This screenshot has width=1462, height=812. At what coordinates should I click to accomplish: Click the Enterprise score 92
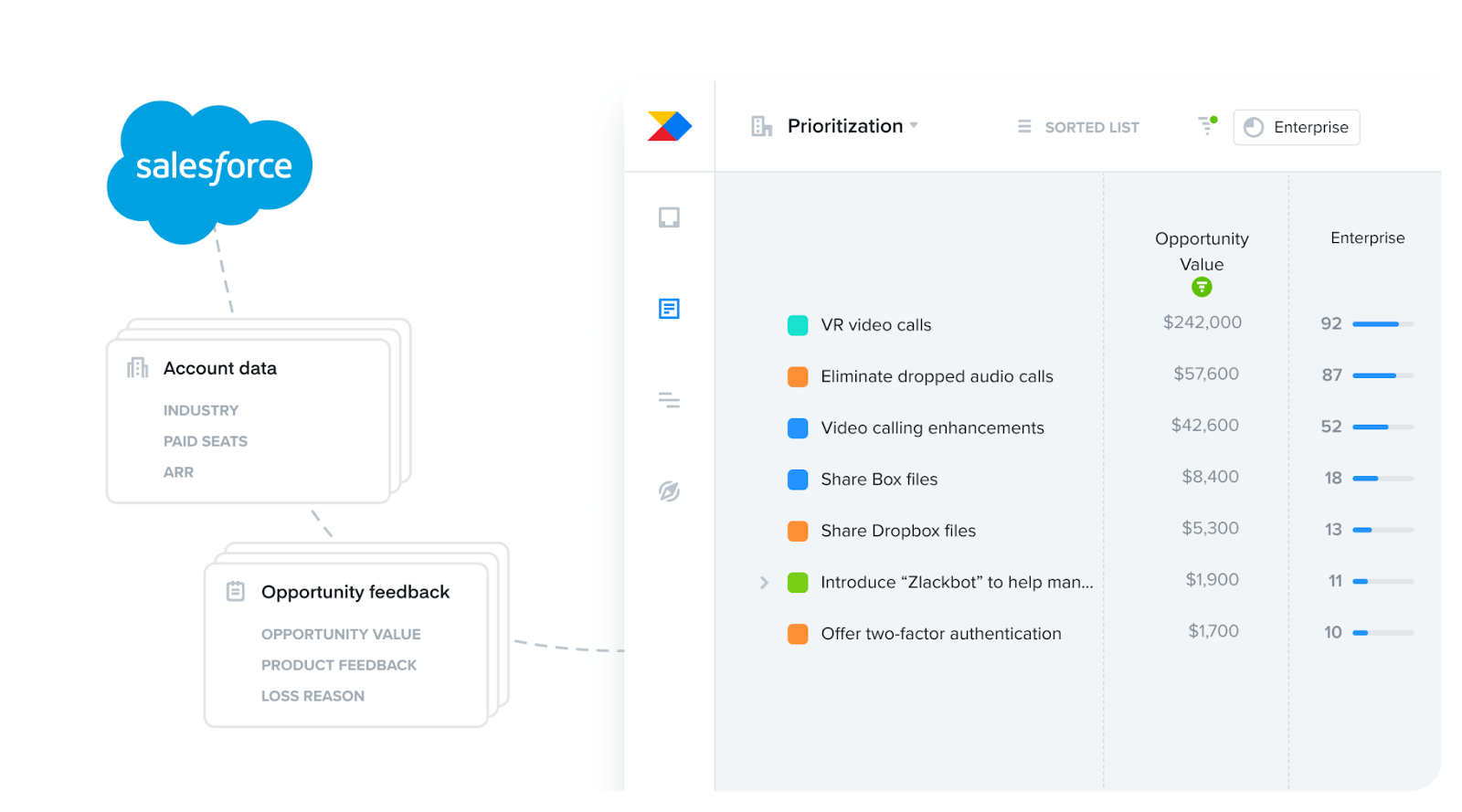1331,323
